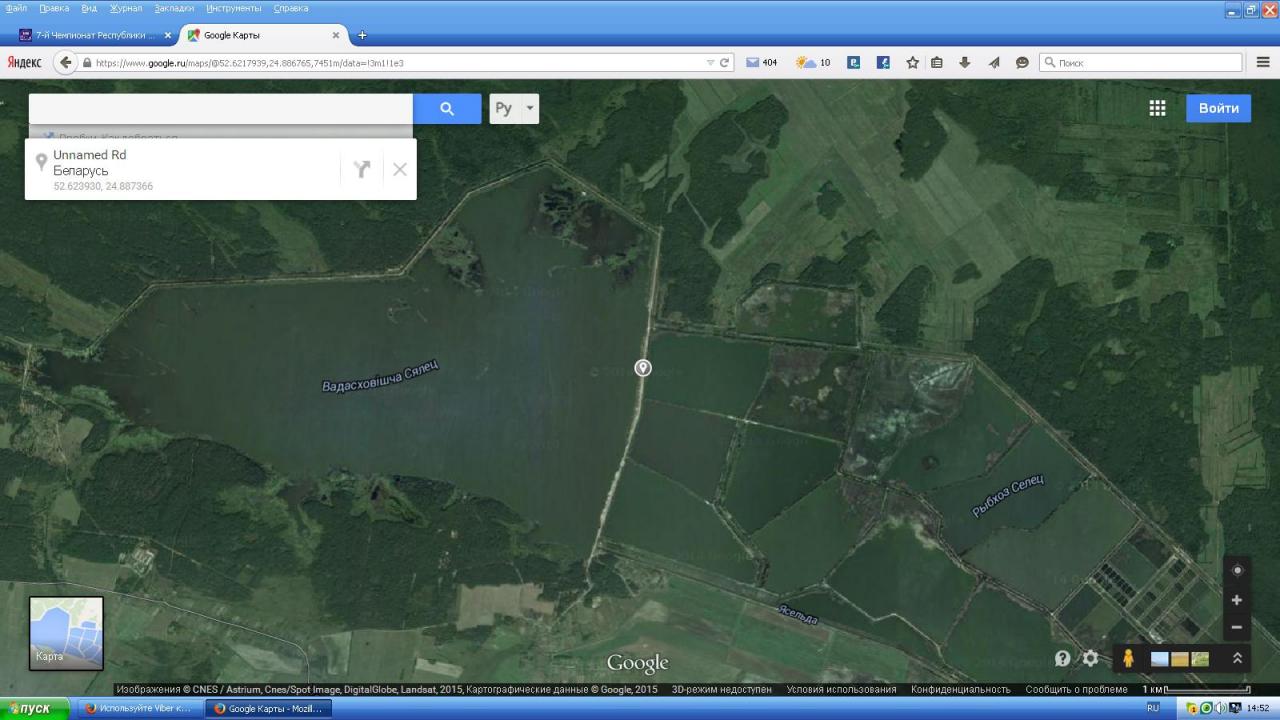Open the Google apps grid
This screenshot has width=1280, height=720.
pyautogui.click(x=1157, y=108)
